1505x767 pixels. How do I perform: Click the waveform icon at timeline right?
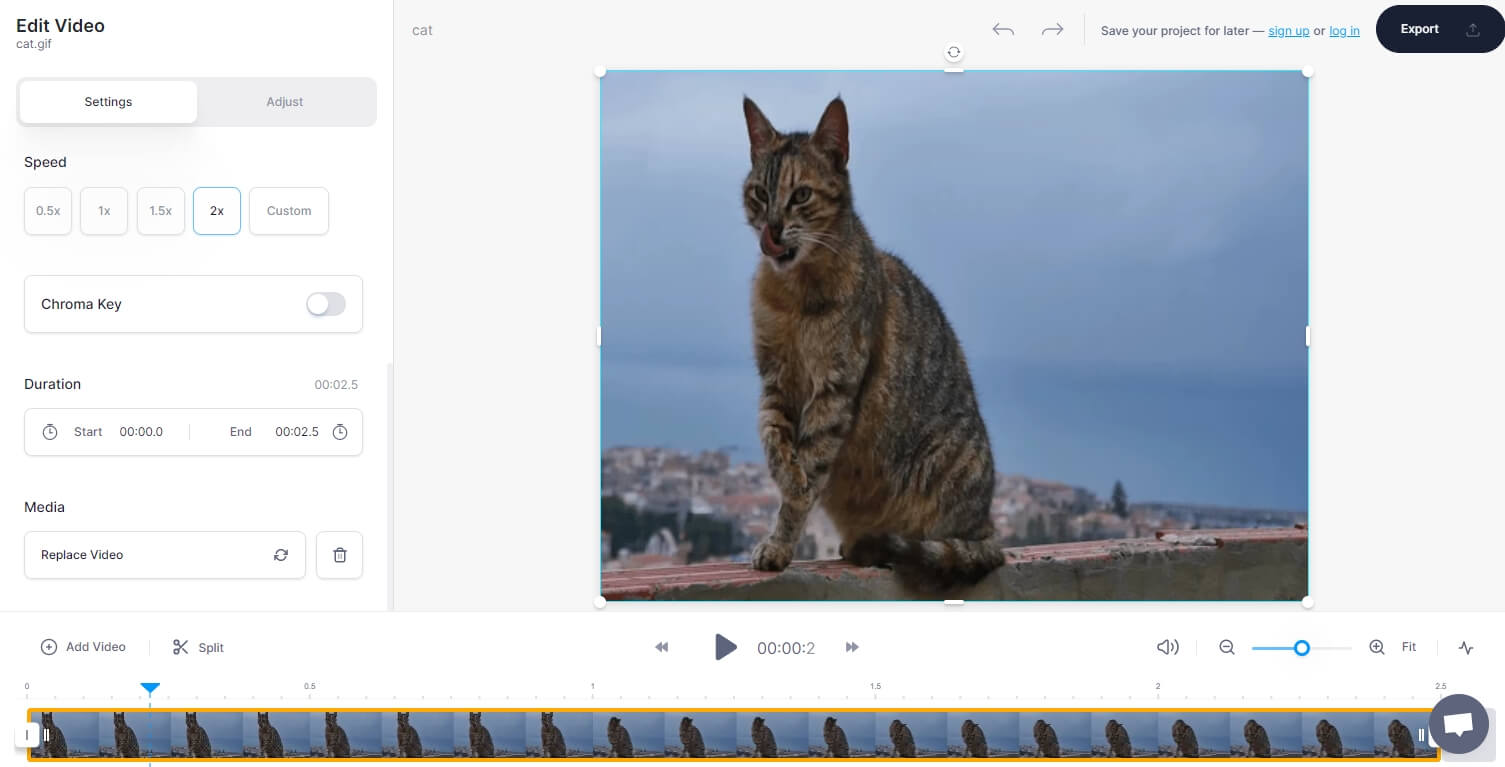click(x=1466, y=647)
